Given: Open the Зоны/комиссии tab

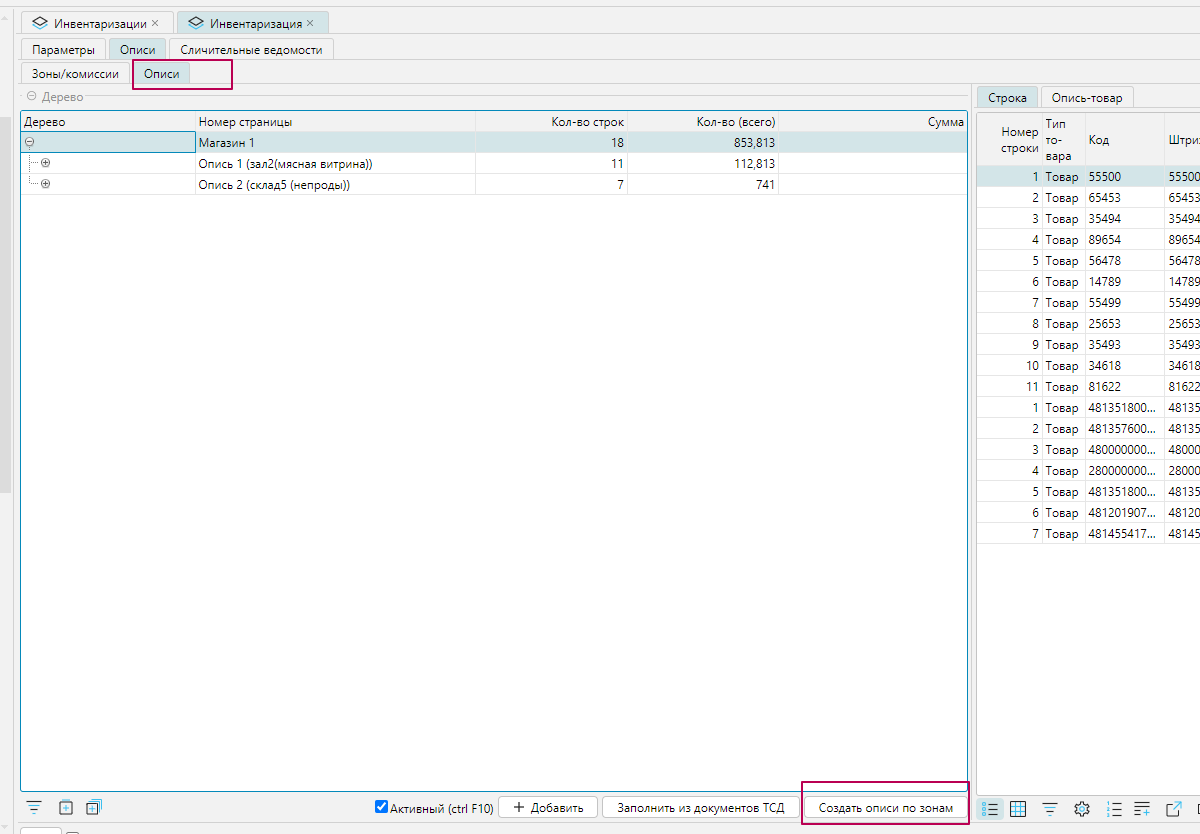Looking at the screenshot, I should pyautogui.click(x=75, y=74).
